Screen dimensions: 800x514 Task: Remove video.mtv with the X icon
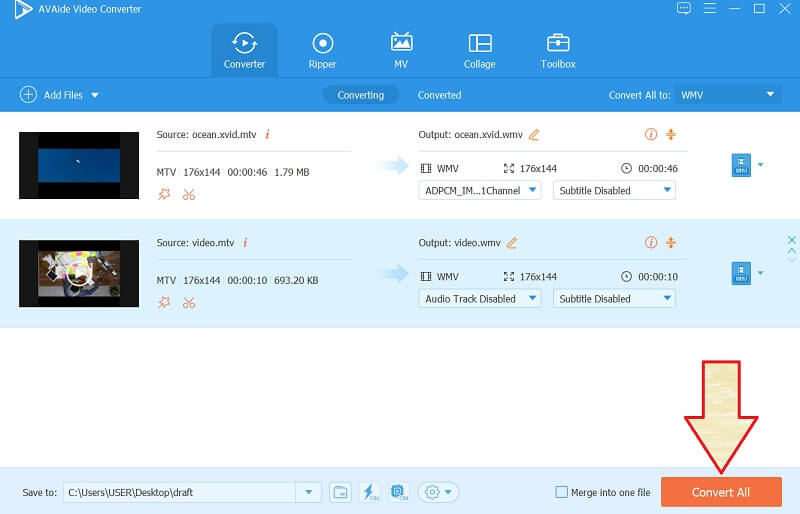point(791,239)
